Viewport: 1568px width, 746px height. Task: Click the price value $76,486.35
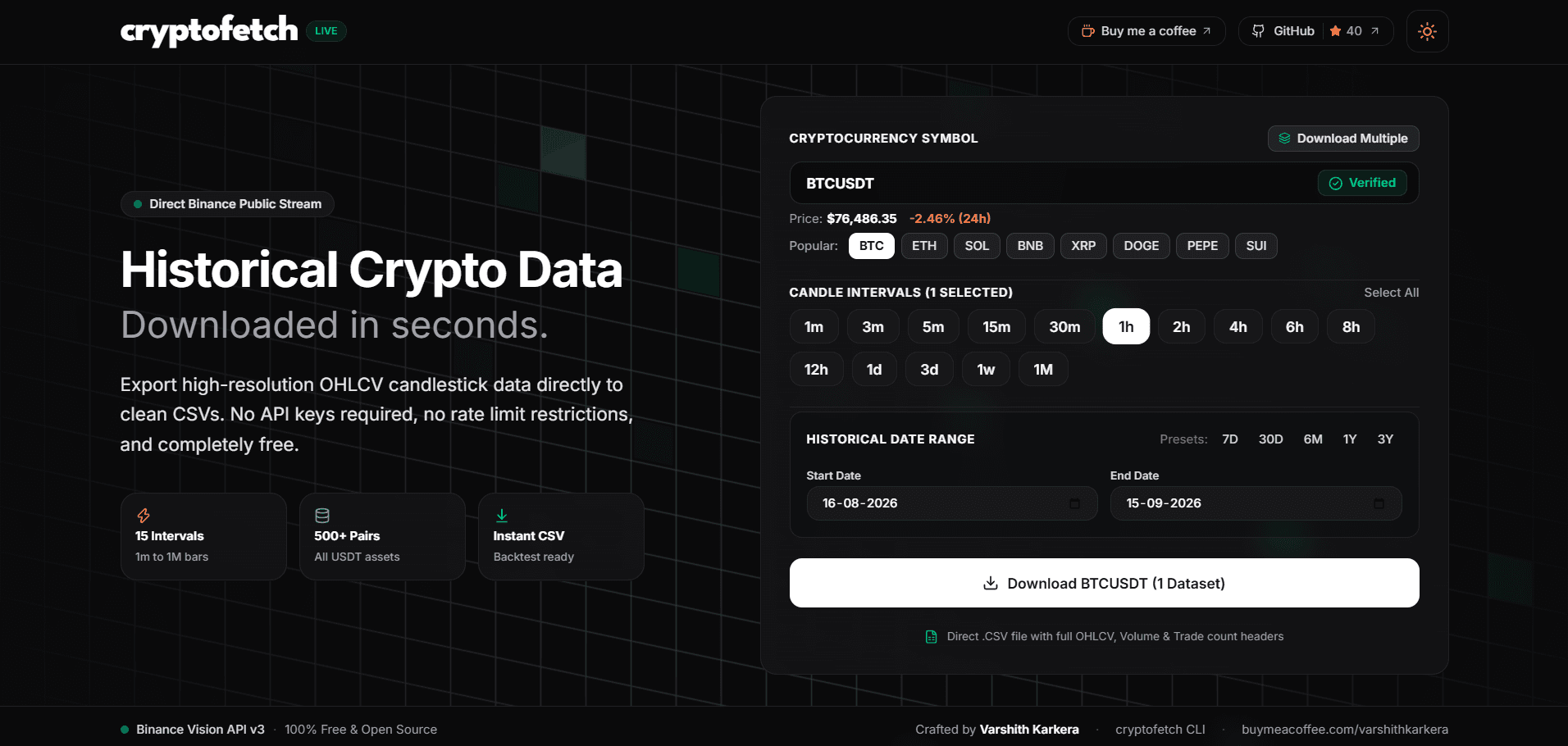pyautogui.click(x=861, y=219)
